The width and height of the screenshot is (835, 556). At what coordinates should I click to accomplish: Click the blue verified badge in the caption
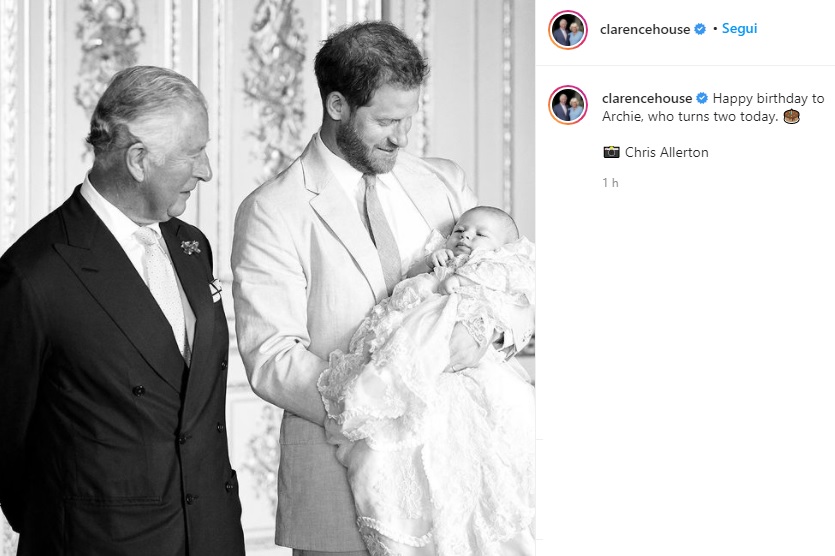[702, 99]
